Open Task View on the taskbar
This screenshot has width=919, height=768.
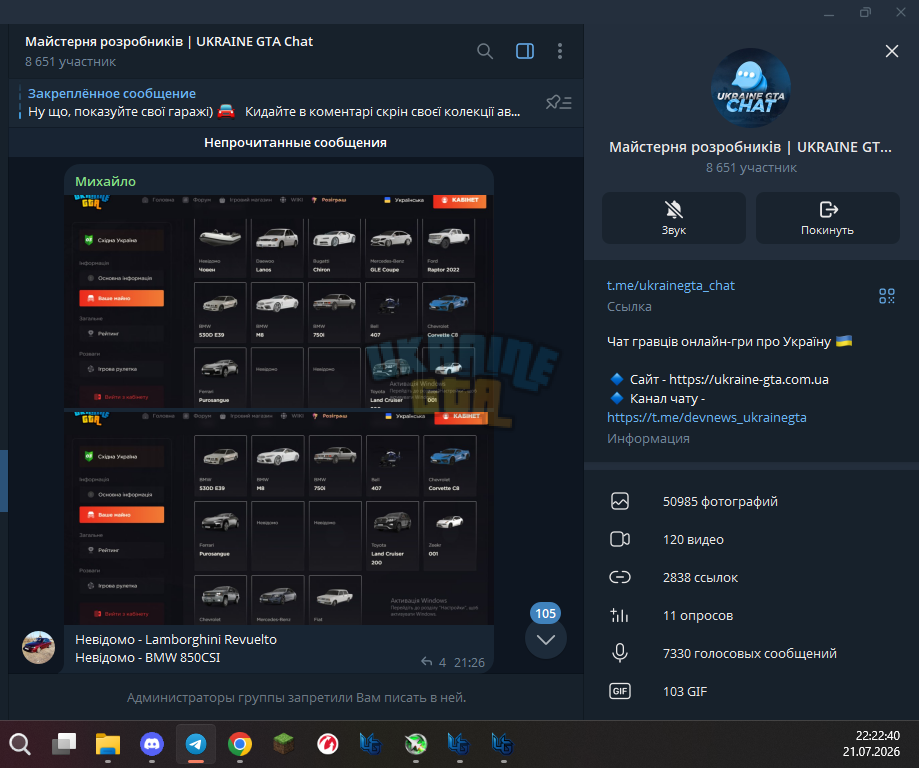tap(64, 744)
